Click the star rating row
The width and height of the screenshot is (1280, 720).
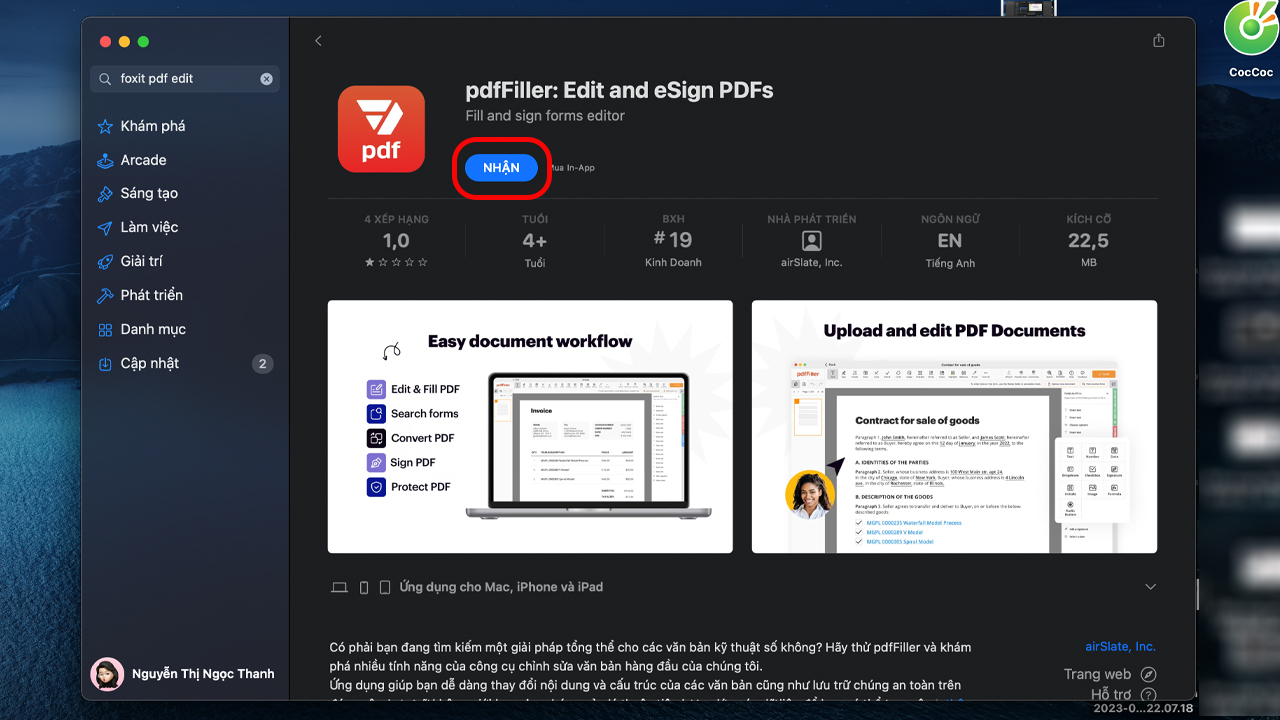coord(396,262)
